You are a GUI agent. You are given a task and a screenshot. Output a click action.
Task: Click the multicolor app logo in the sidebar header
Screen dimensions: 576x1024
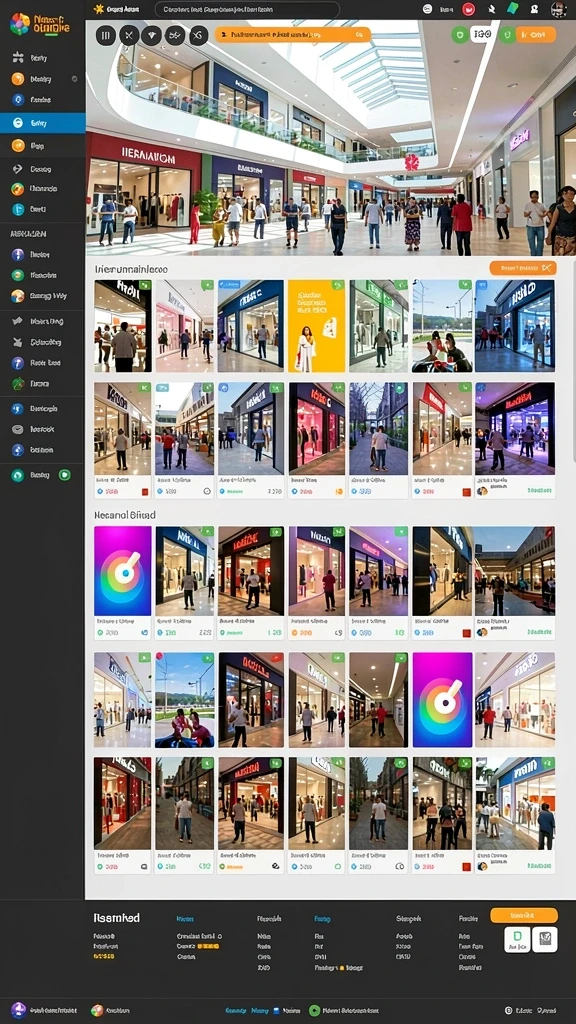(x=19, y=24)
